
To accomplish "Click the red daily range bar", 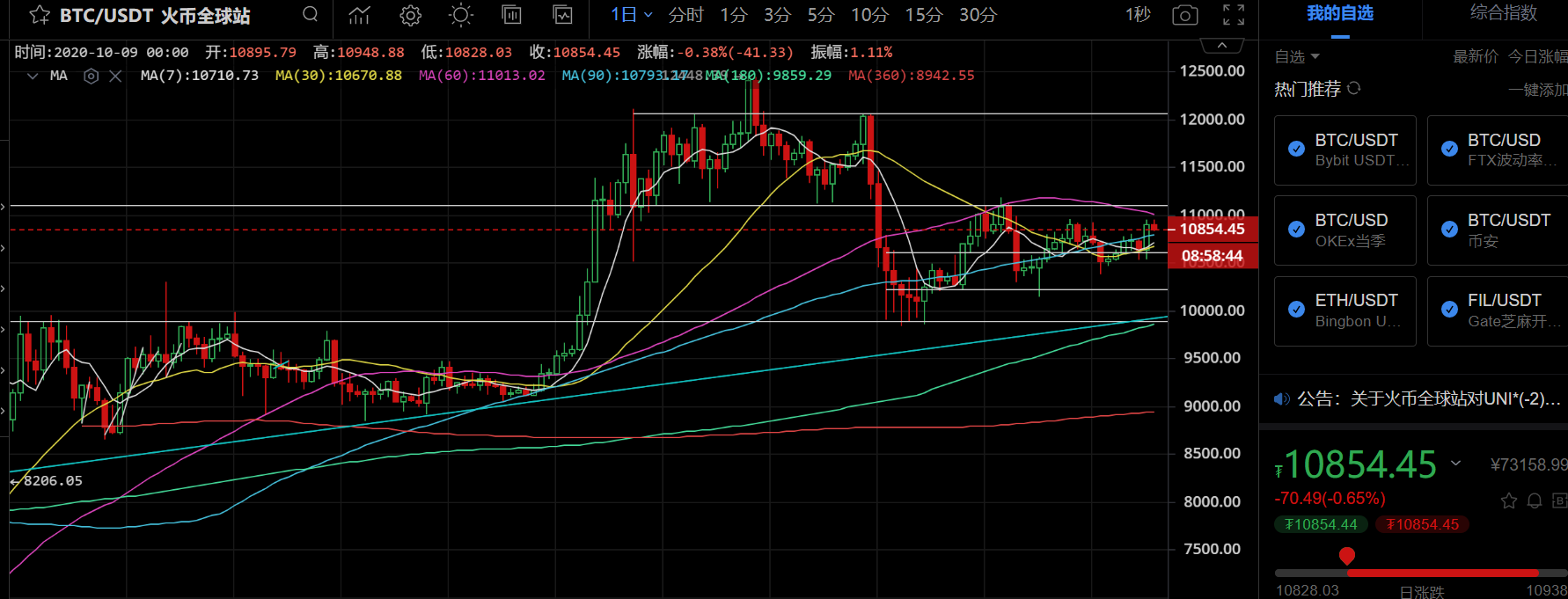I will pos(1442,573).
